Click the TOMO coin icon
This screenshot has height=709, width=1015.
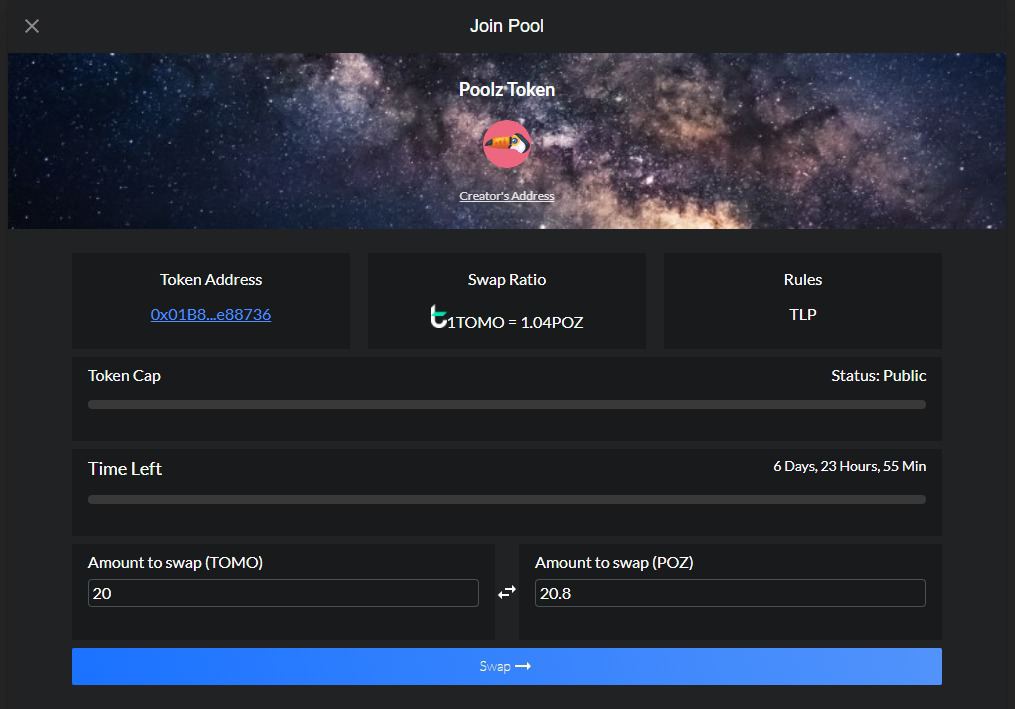pyautogui.click(x=438, y=317)
